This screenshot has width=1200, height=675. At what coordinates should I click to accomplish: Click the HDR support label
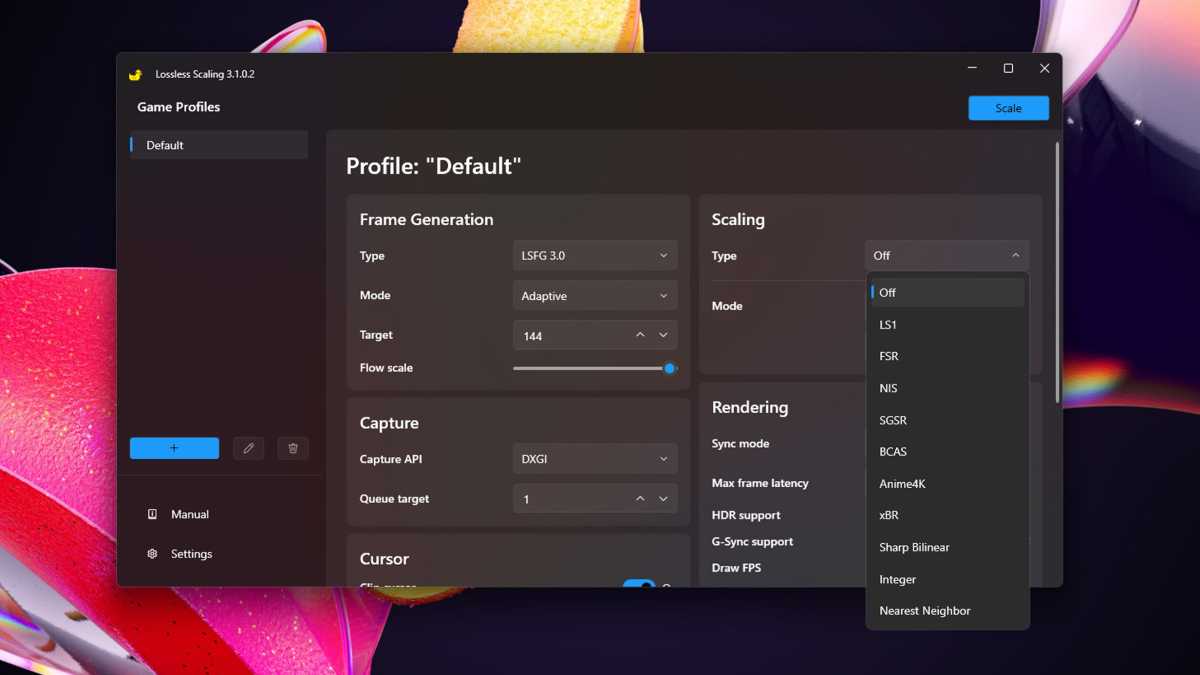click(746, 515)
